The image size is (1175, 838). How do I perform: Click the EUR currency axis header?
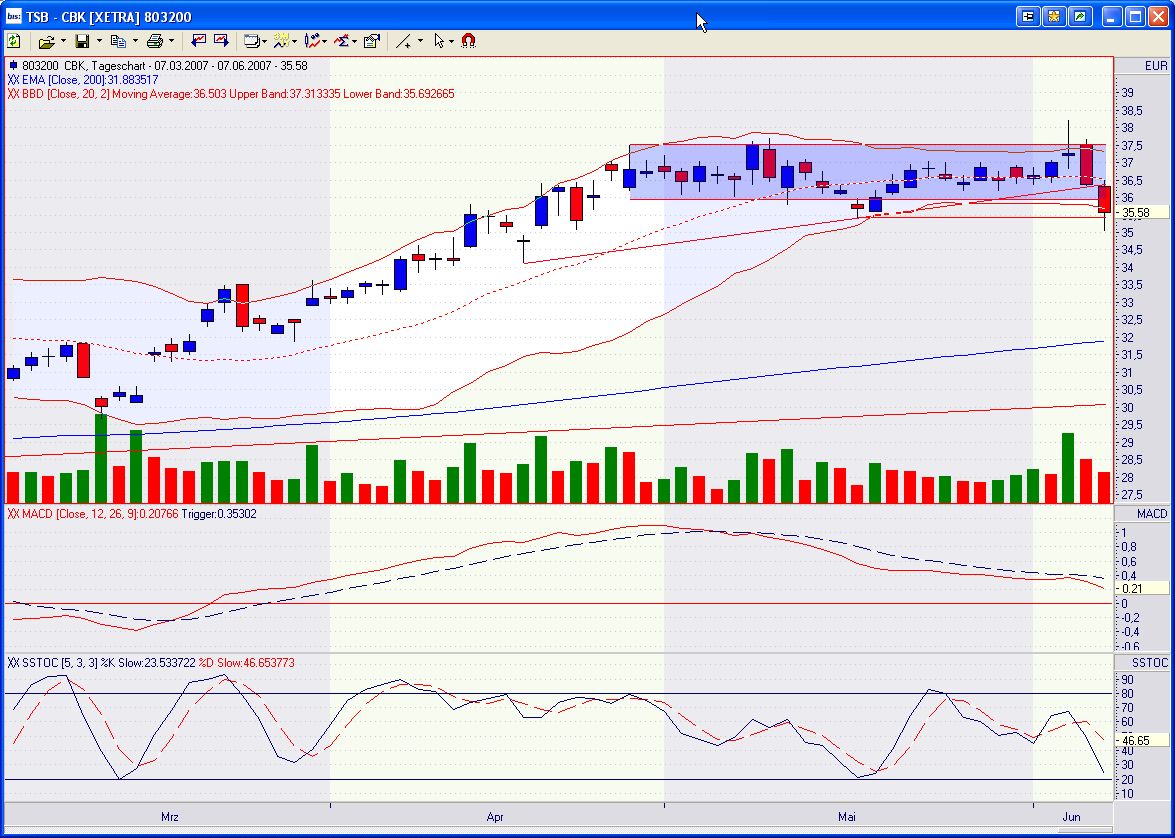tap(1143, 65)
